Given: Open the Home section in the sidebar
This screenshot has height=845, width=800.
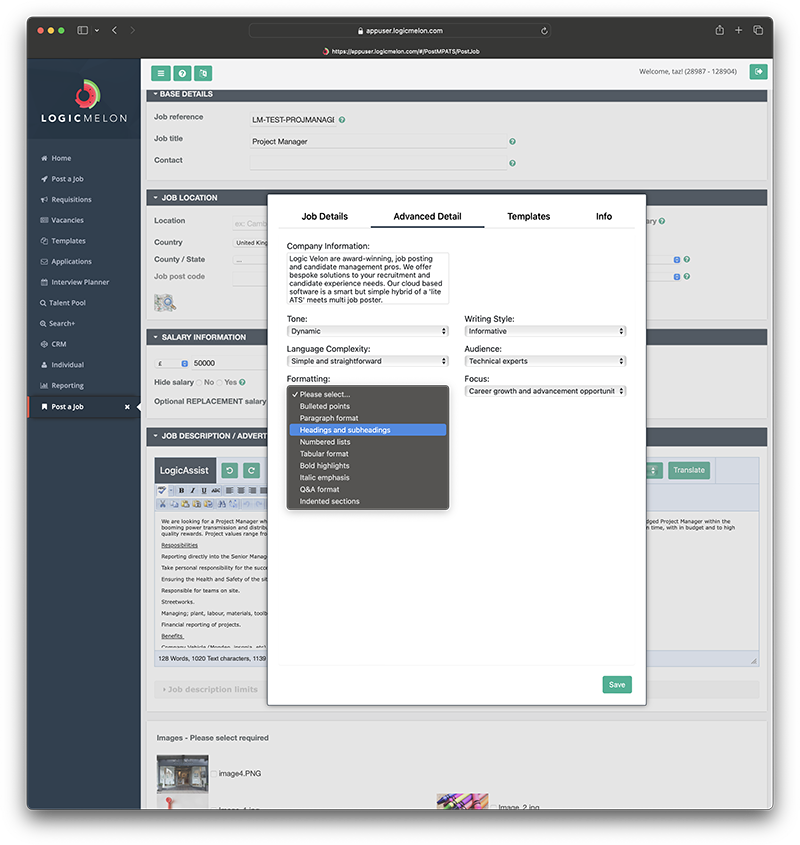Looking at the screenshot, I should (x=60, y=157).
